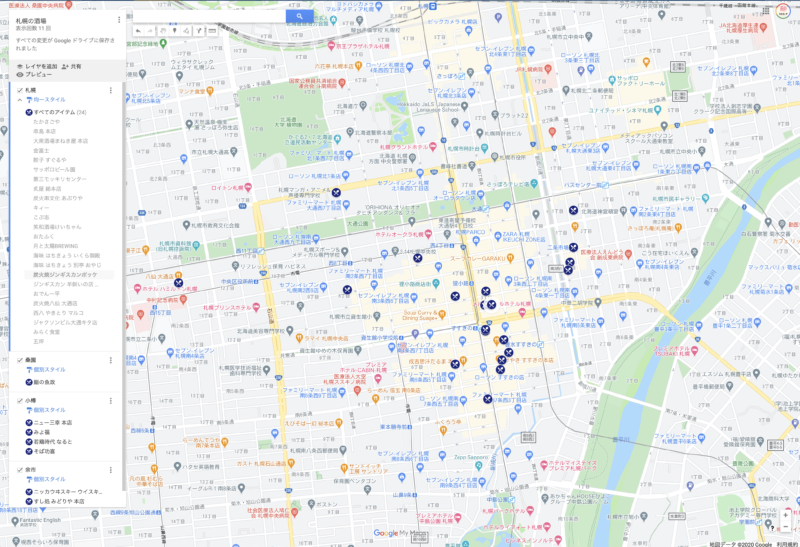Select 笑和酒場けいちゃん in the list
800x547 pixels.
click(57, 227)
